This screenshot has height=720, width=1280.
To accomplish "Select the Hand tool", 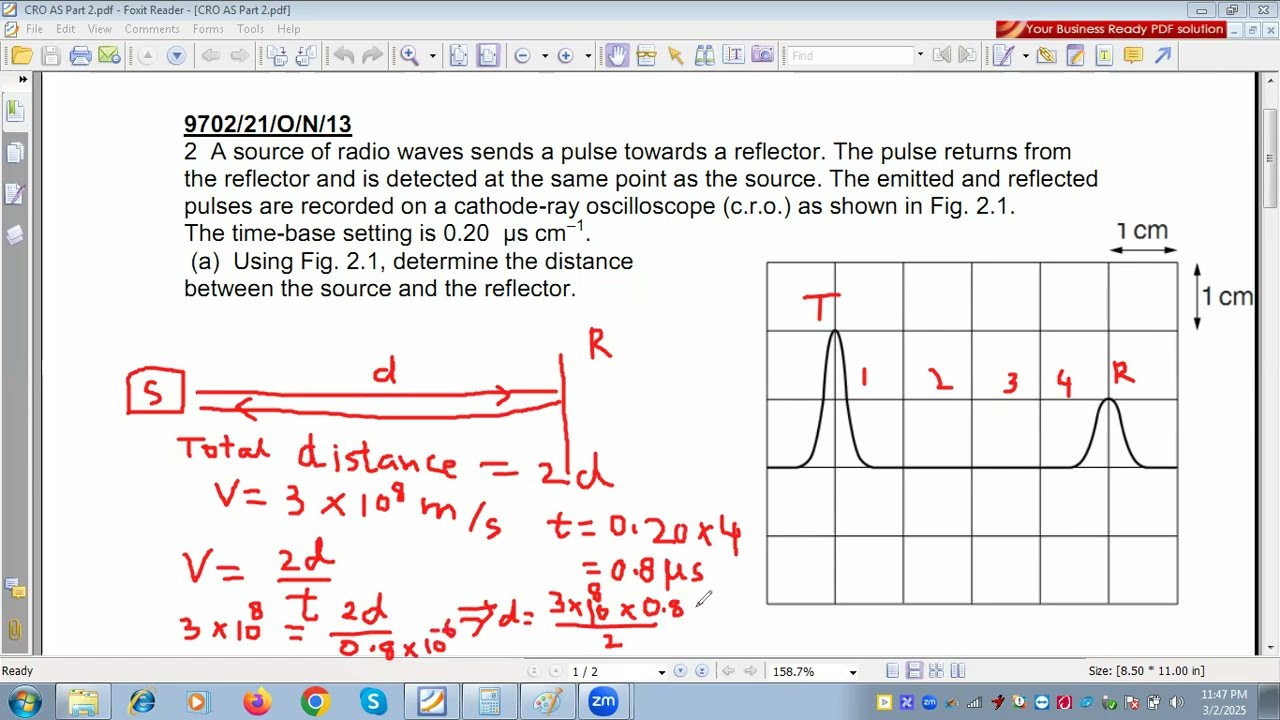I will coord(617,56).
